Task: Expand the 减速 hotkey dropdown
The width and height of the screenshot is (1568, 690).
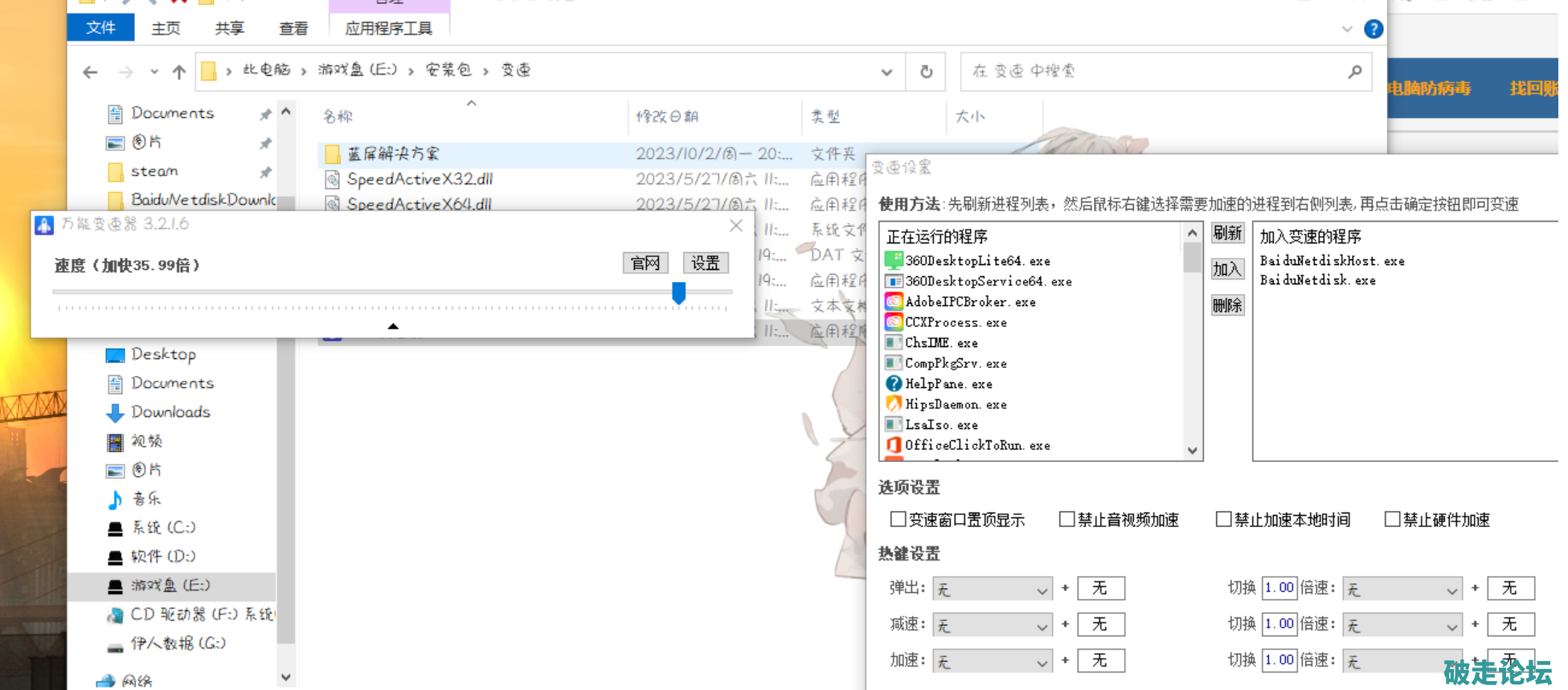Action: 992,625
